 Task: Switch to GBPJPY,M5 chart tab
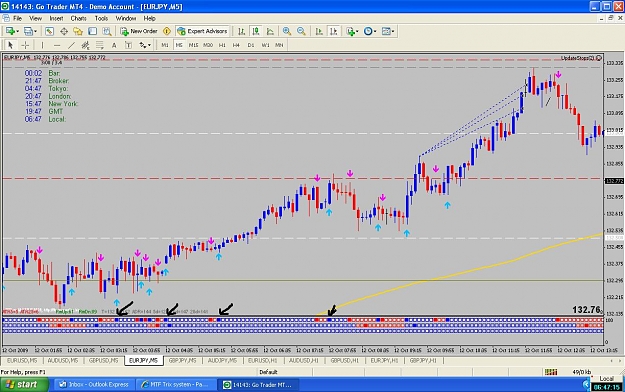pos(183,360)
